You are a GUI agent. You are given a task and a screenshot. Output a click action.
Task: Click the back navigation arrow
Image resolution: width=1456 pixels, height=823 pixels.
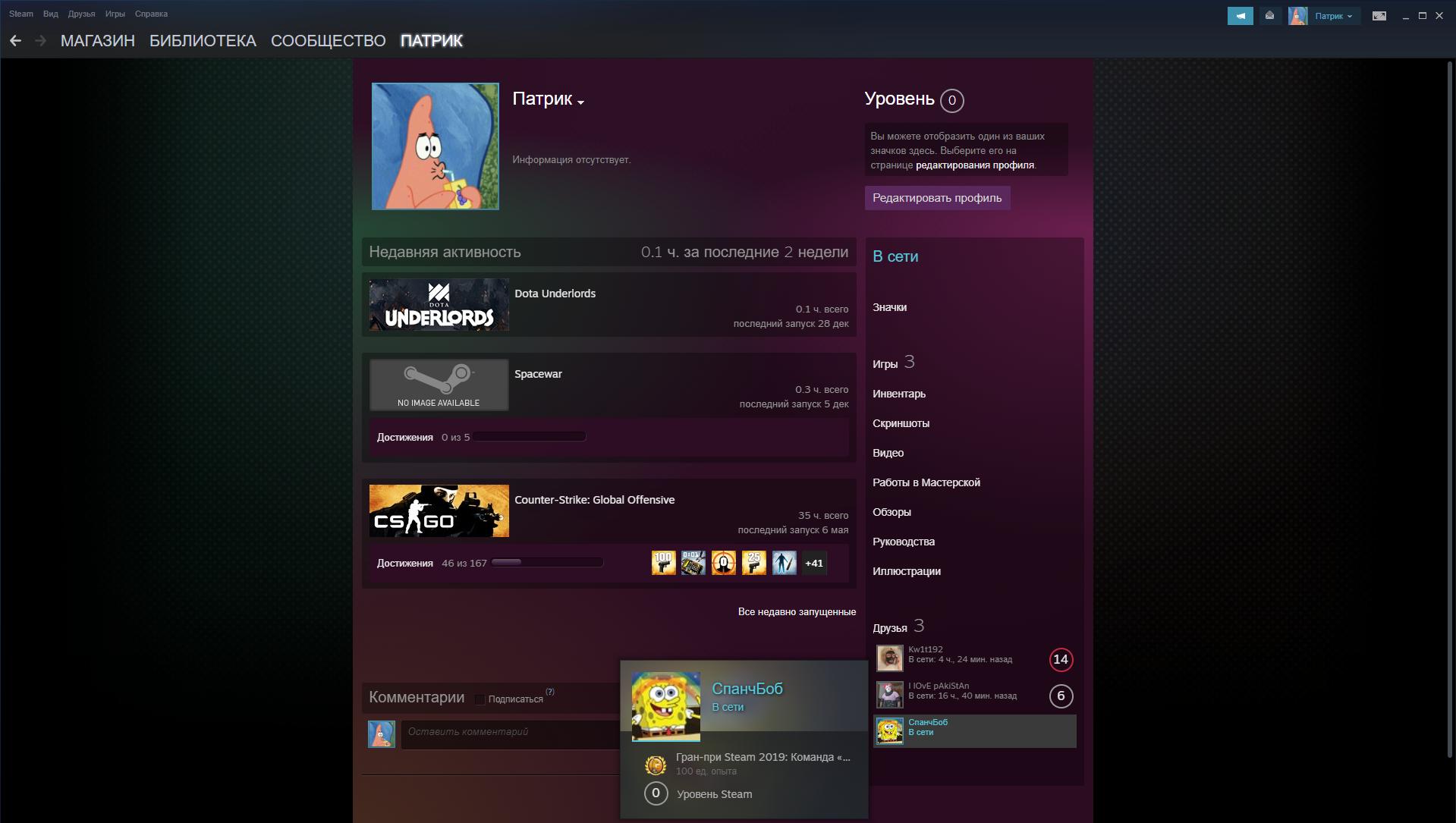[x=15, y=41]
